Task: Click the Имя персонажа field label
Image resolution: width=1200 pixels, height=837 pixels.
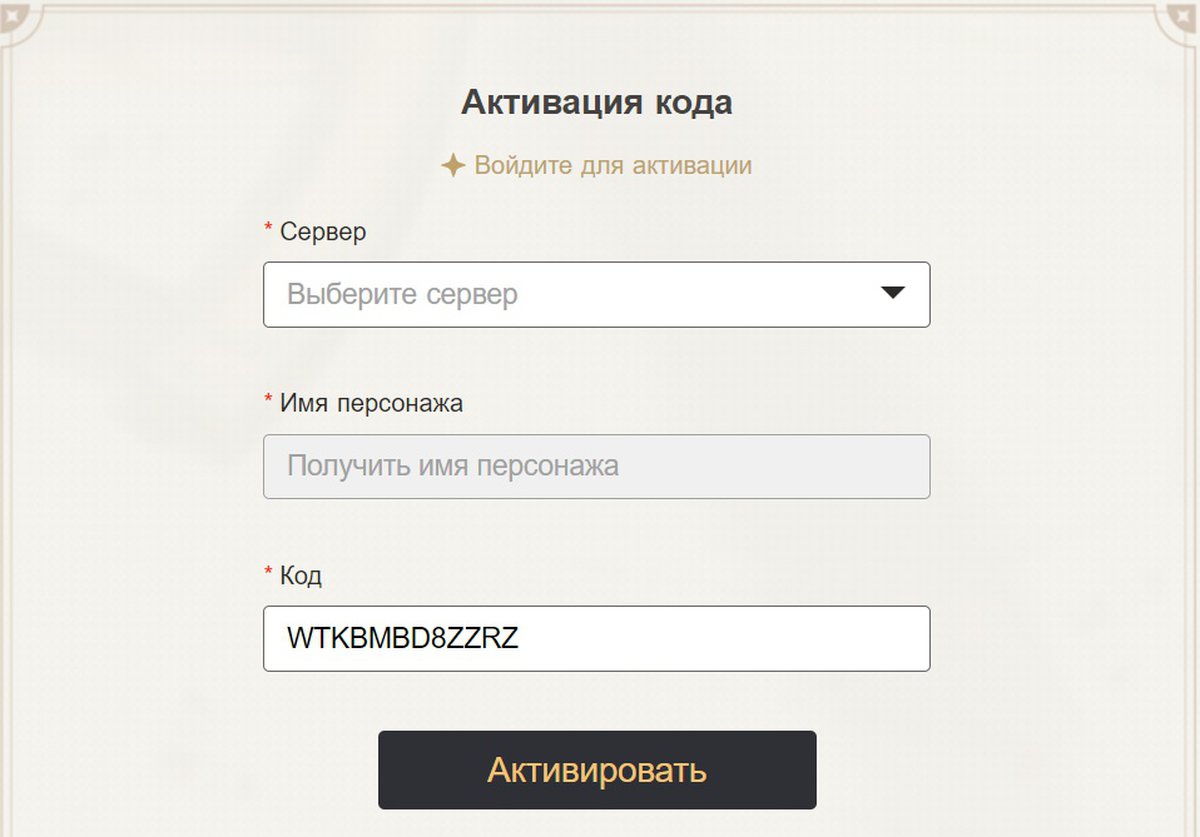Action: (371, 404)
